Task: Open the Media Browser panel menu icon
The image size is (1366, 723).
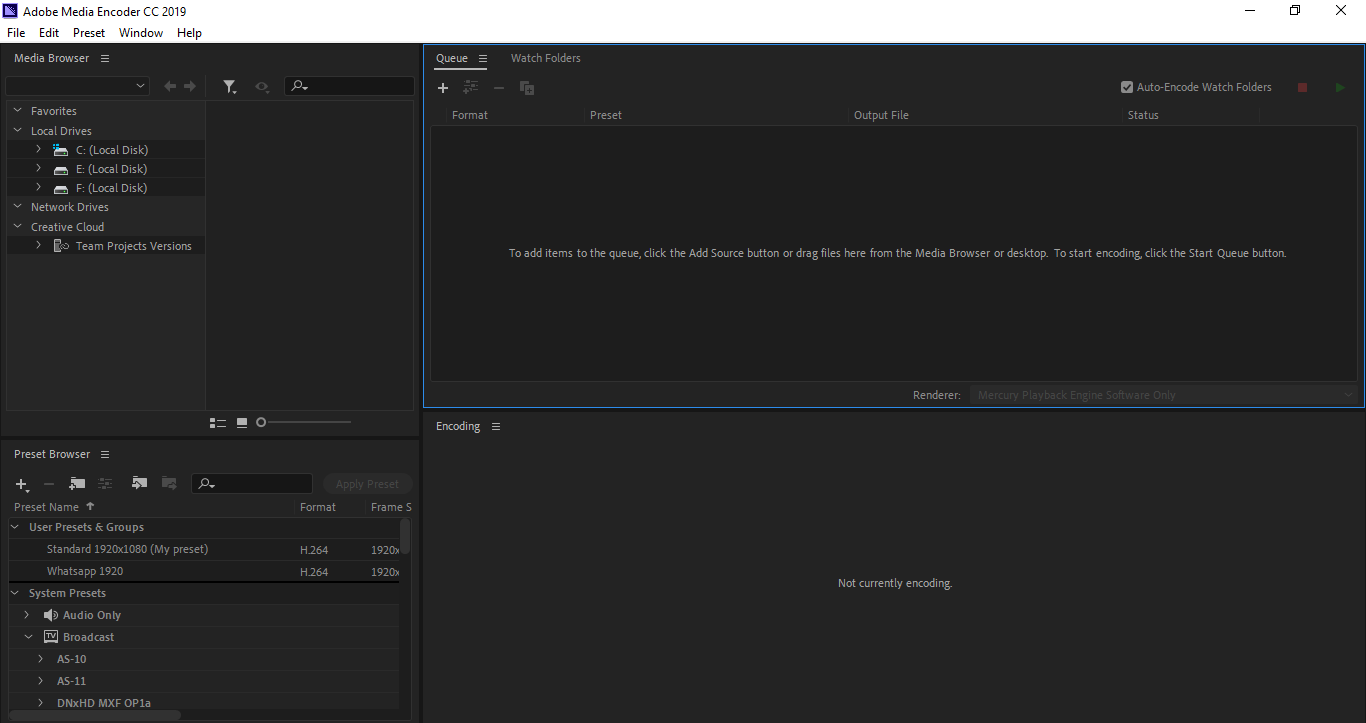Action: pos(105,59)
